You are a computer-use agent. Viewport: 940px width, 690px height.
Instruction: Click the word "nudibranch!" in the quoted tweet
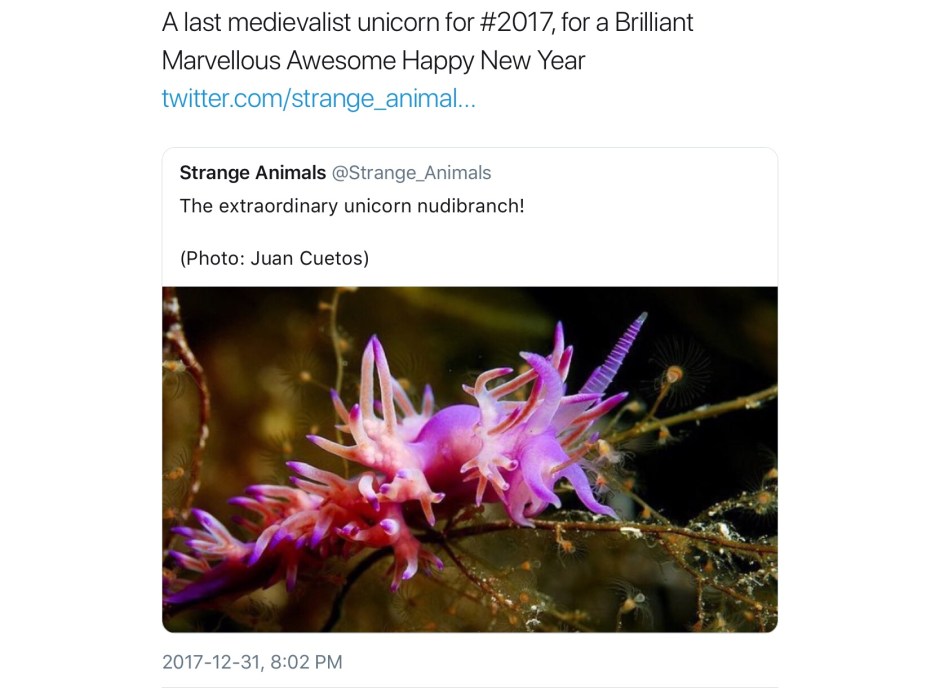[471, 206]
